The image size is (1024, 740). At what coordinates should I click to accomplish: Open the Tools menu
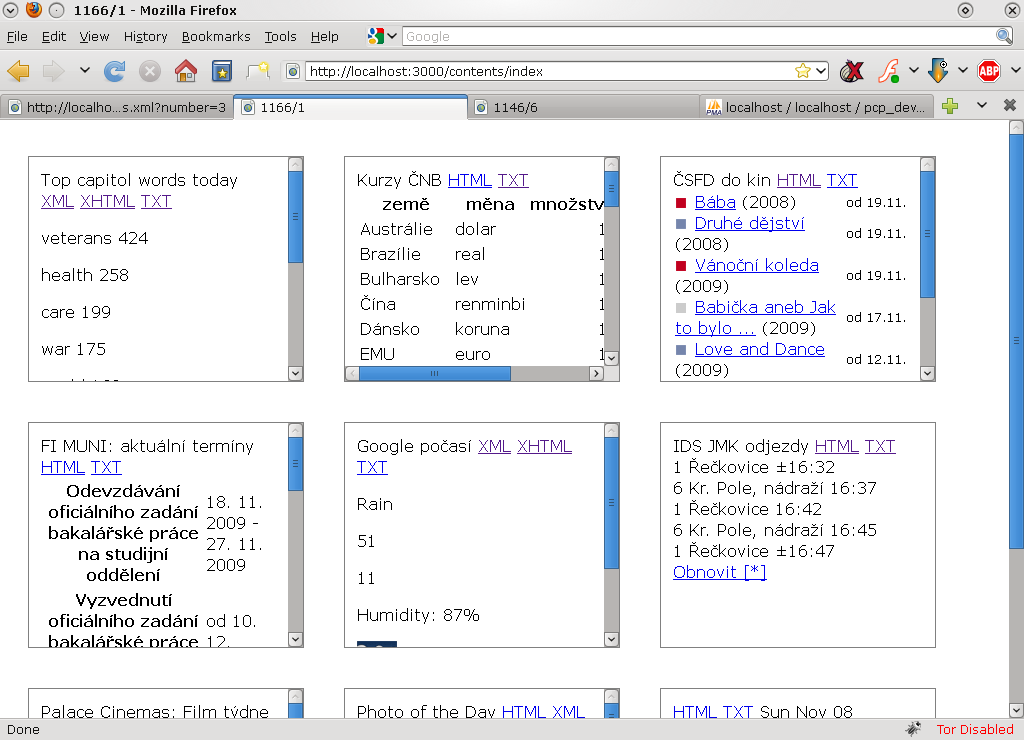280,37
